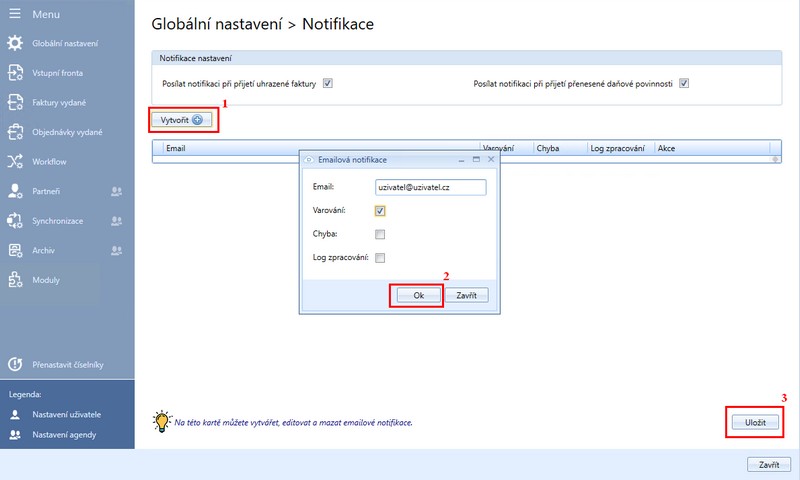Viewport: 800px width, 480px height.
Task: Toggle the Varování checkbox in dialog
Action: (380, 211)
